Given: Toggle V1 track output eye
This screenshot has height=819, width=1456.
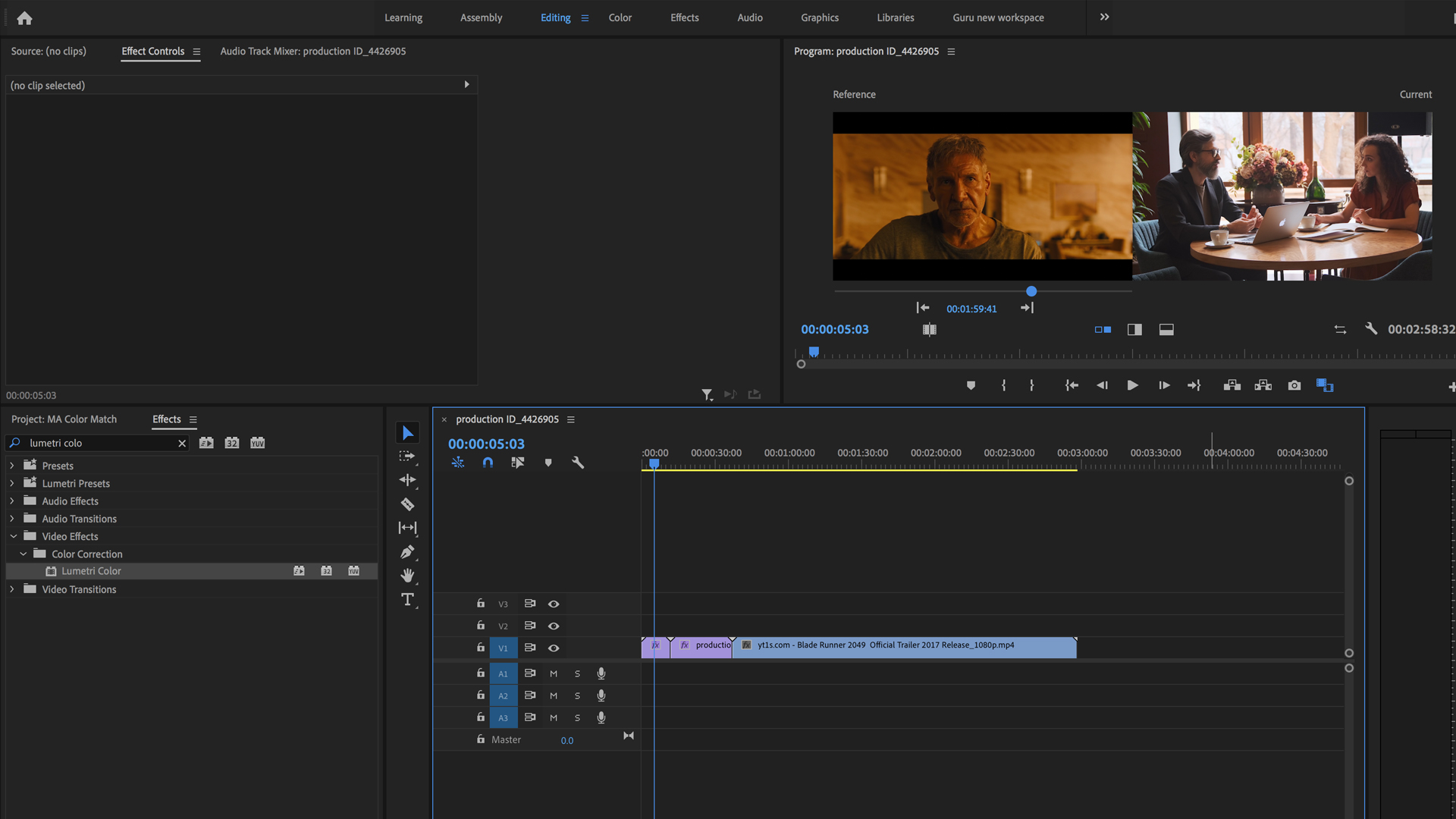Looking at the screenshot, I should pos(554,648).
